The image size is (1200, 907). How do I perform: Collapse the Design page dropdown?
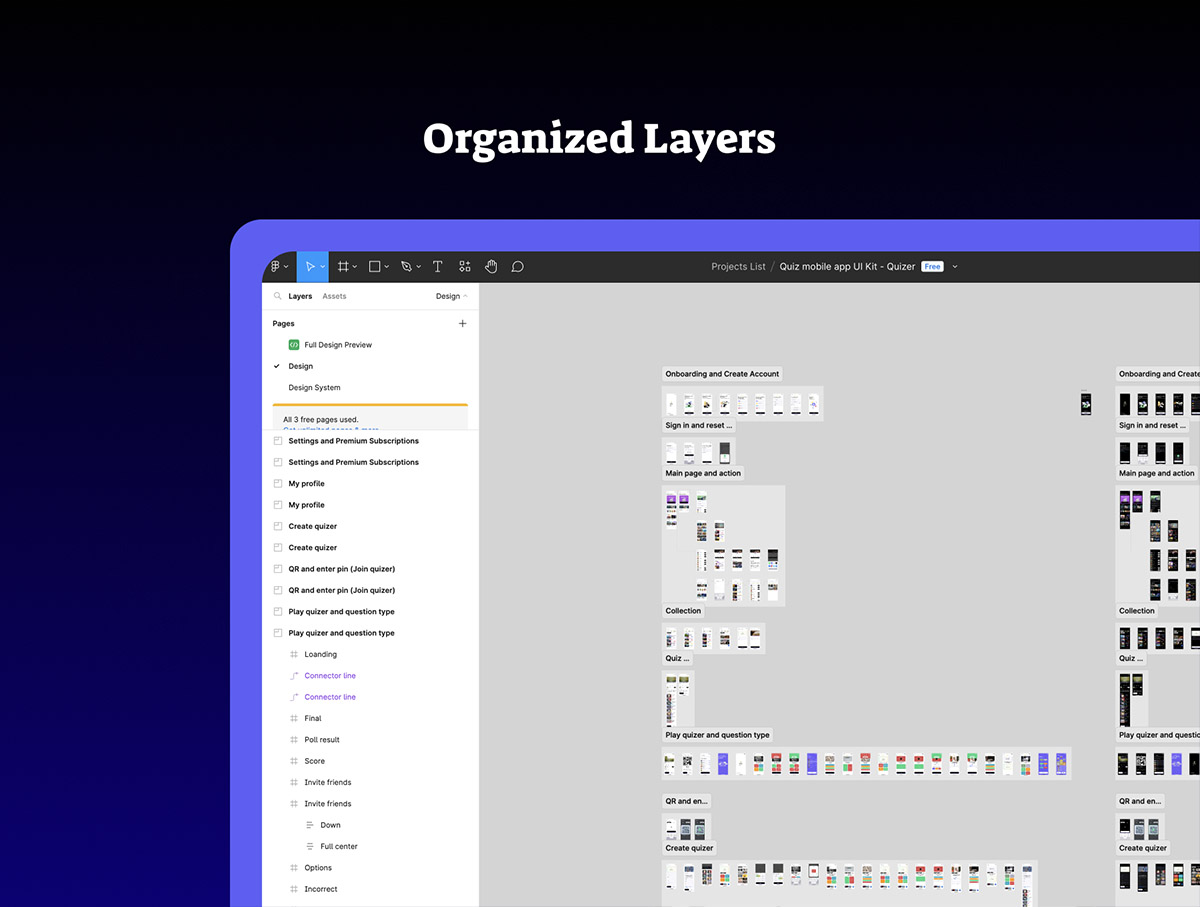click(x=452, y=296)
